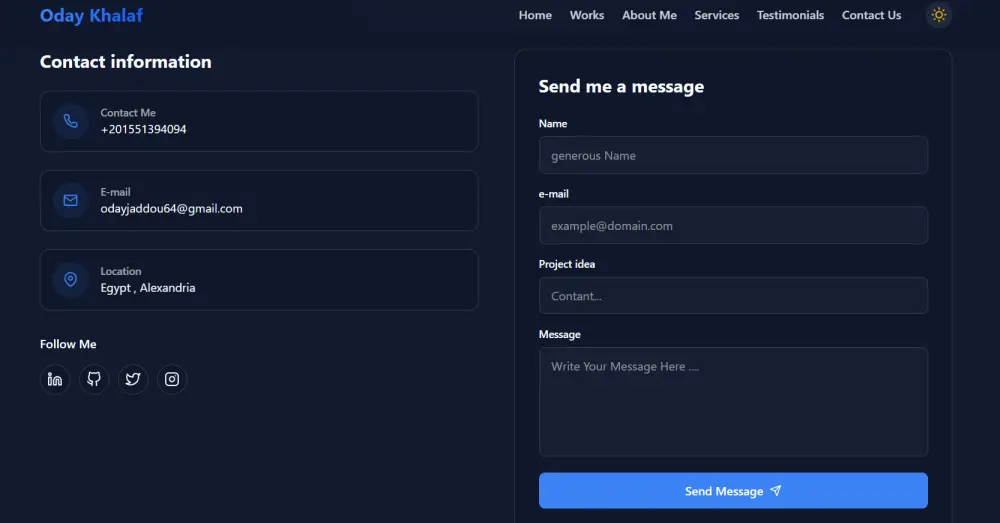Click the Message field label
1000x523 pixels.
[x=560, y=334]
